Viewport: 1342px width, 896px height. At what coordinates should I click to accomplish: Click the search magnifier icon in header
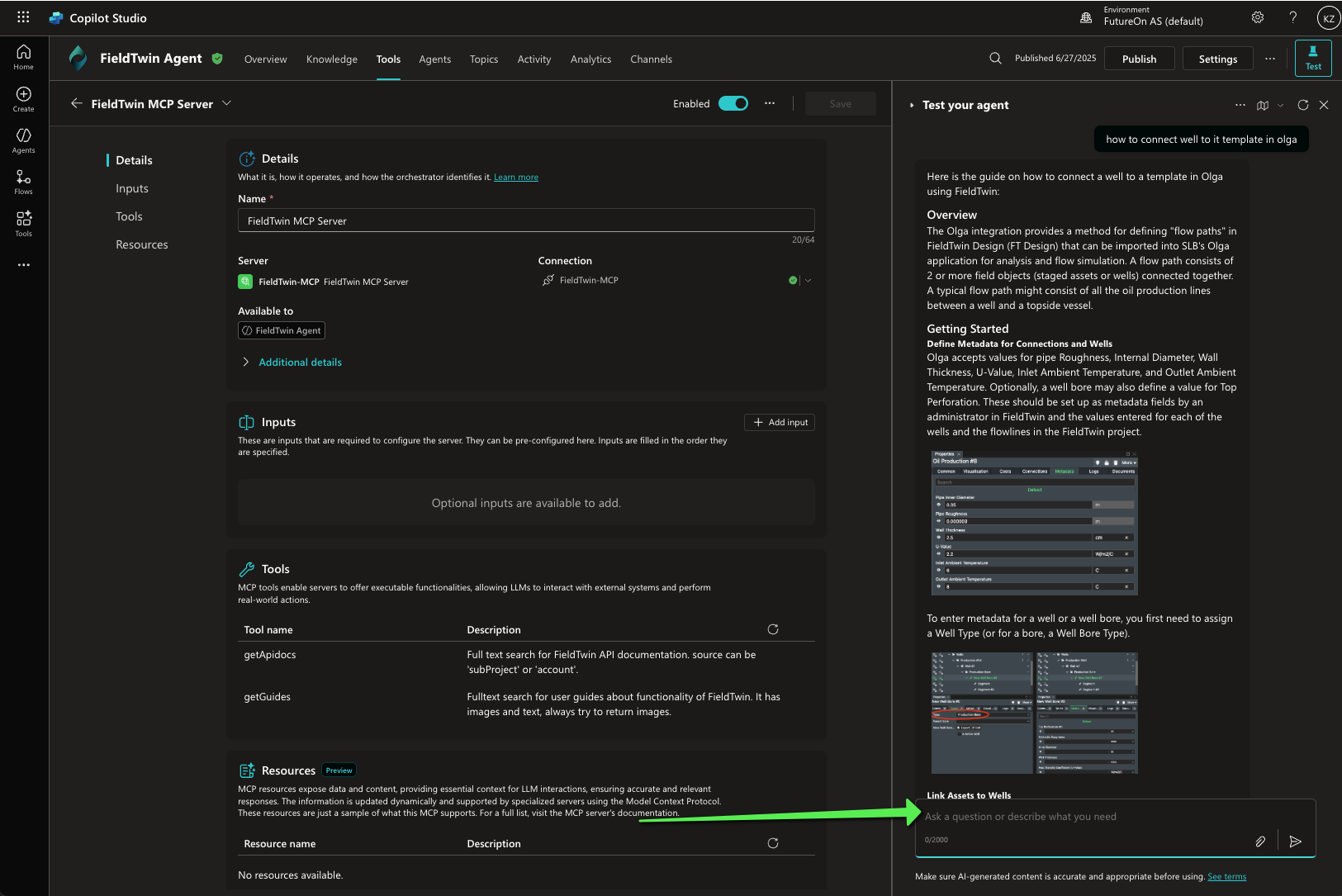click(995, 59)
